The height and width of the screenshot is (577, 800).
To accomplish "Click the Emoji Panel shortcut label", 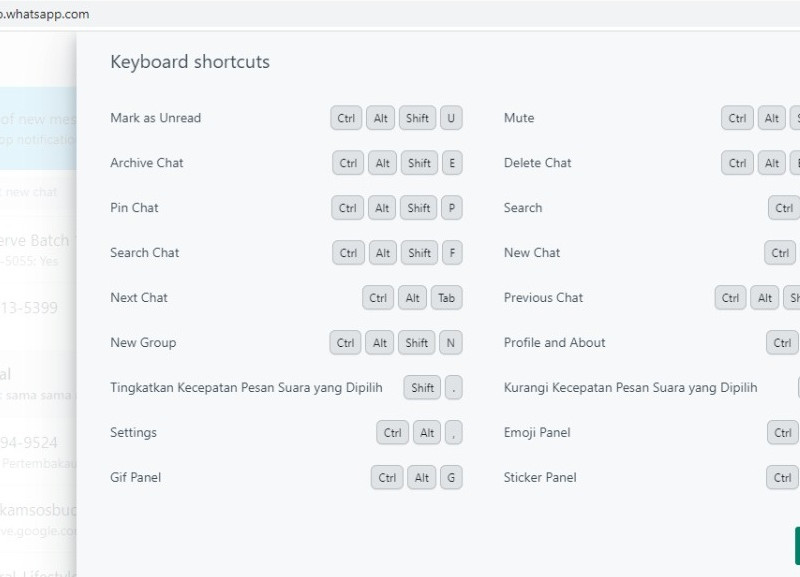I will pyautogui.click(x=537, y=433).
